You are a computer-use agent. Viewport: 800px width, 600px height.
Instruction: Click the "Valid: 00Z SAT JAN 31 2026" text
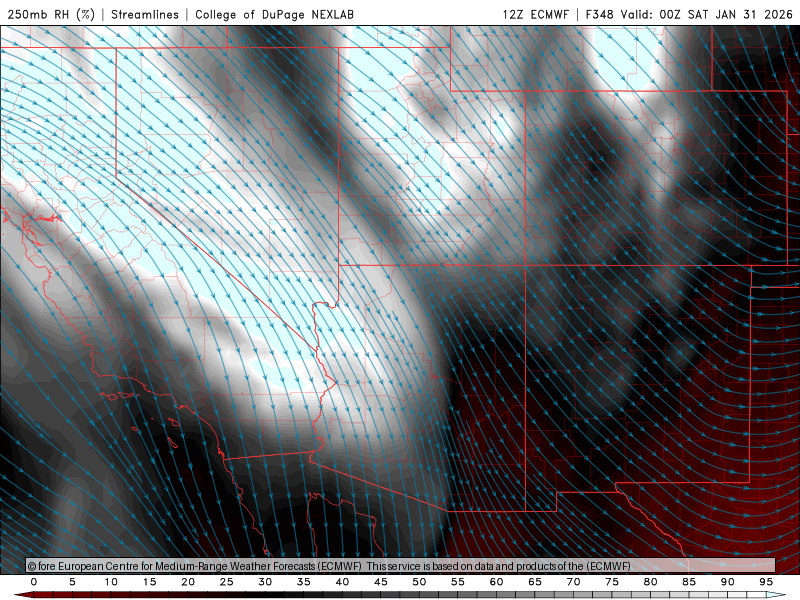(x=707, y=14)
